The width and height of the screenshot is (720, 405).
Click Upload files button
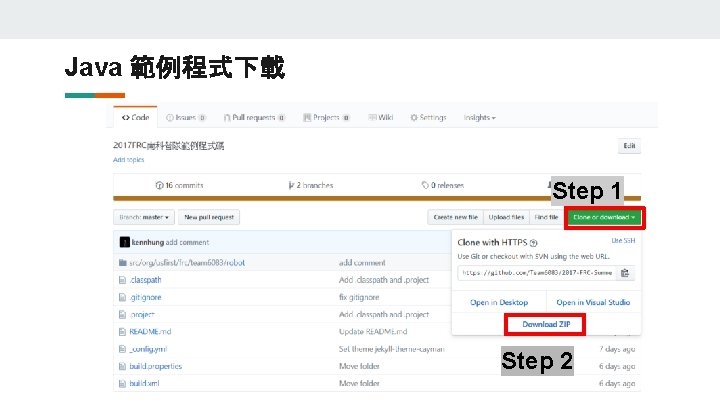[506, 217]
